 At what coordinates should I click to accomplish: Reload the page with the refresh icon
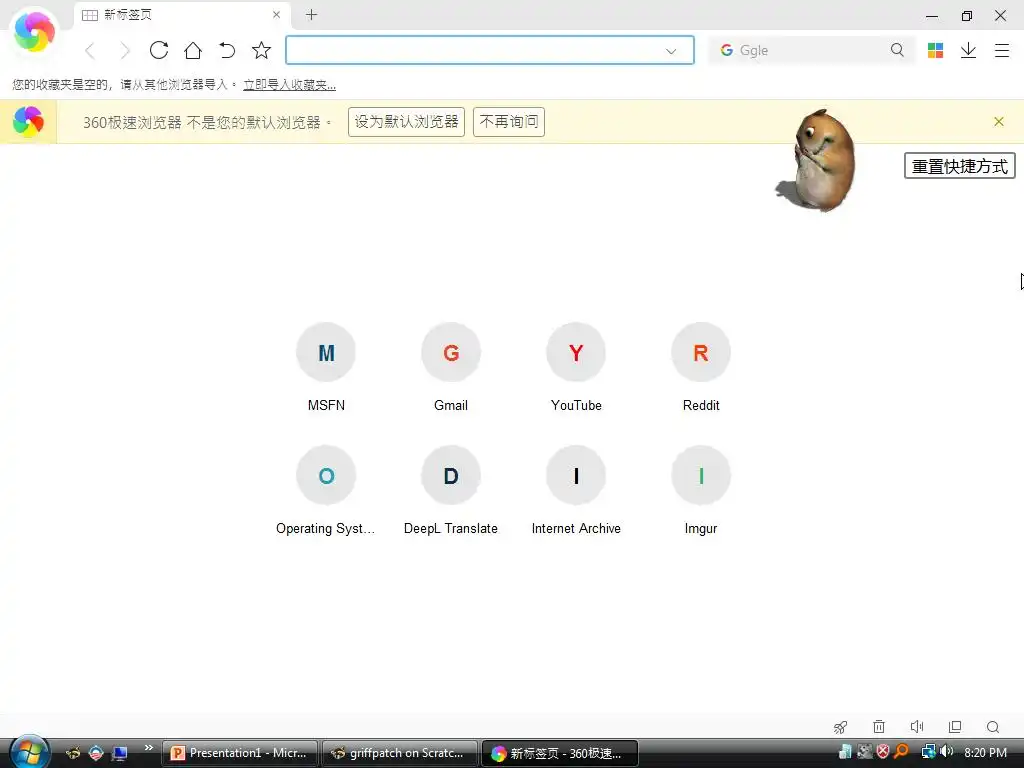point(159,50)
